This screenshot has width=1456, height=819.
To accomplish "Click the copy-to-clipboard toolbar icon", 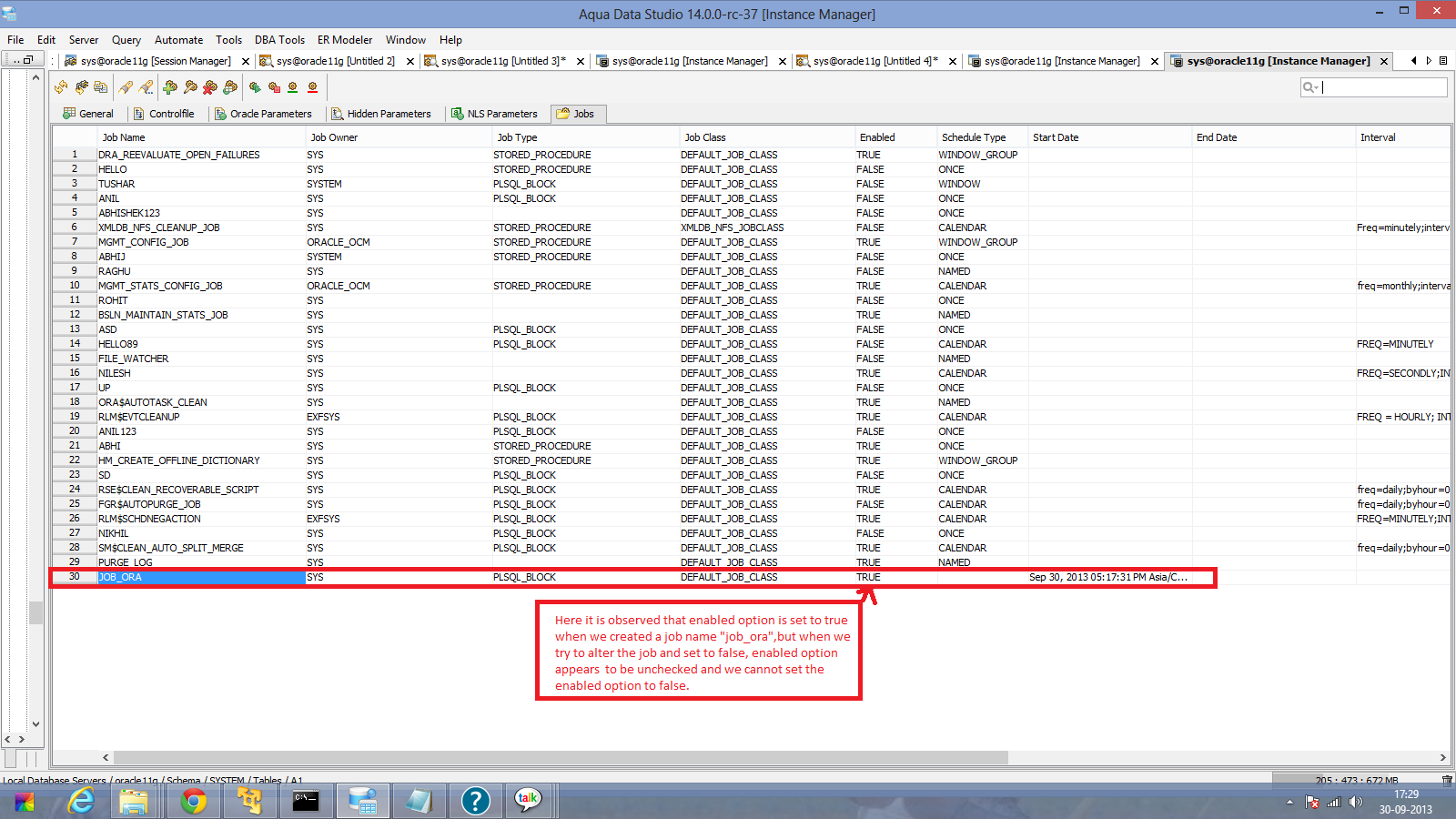I will coord(101,87).
